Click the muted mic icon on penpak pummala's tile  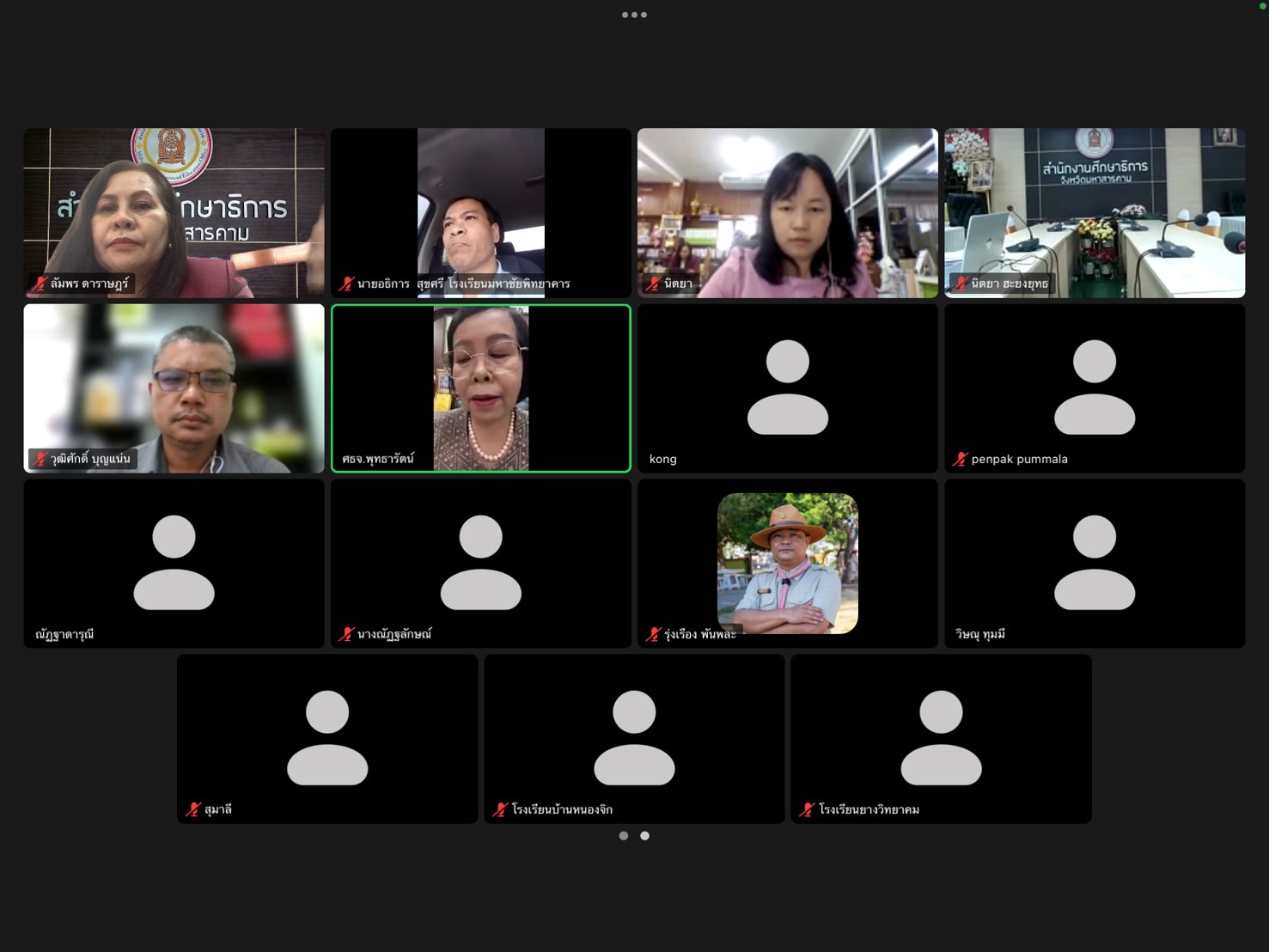[960, 459]
